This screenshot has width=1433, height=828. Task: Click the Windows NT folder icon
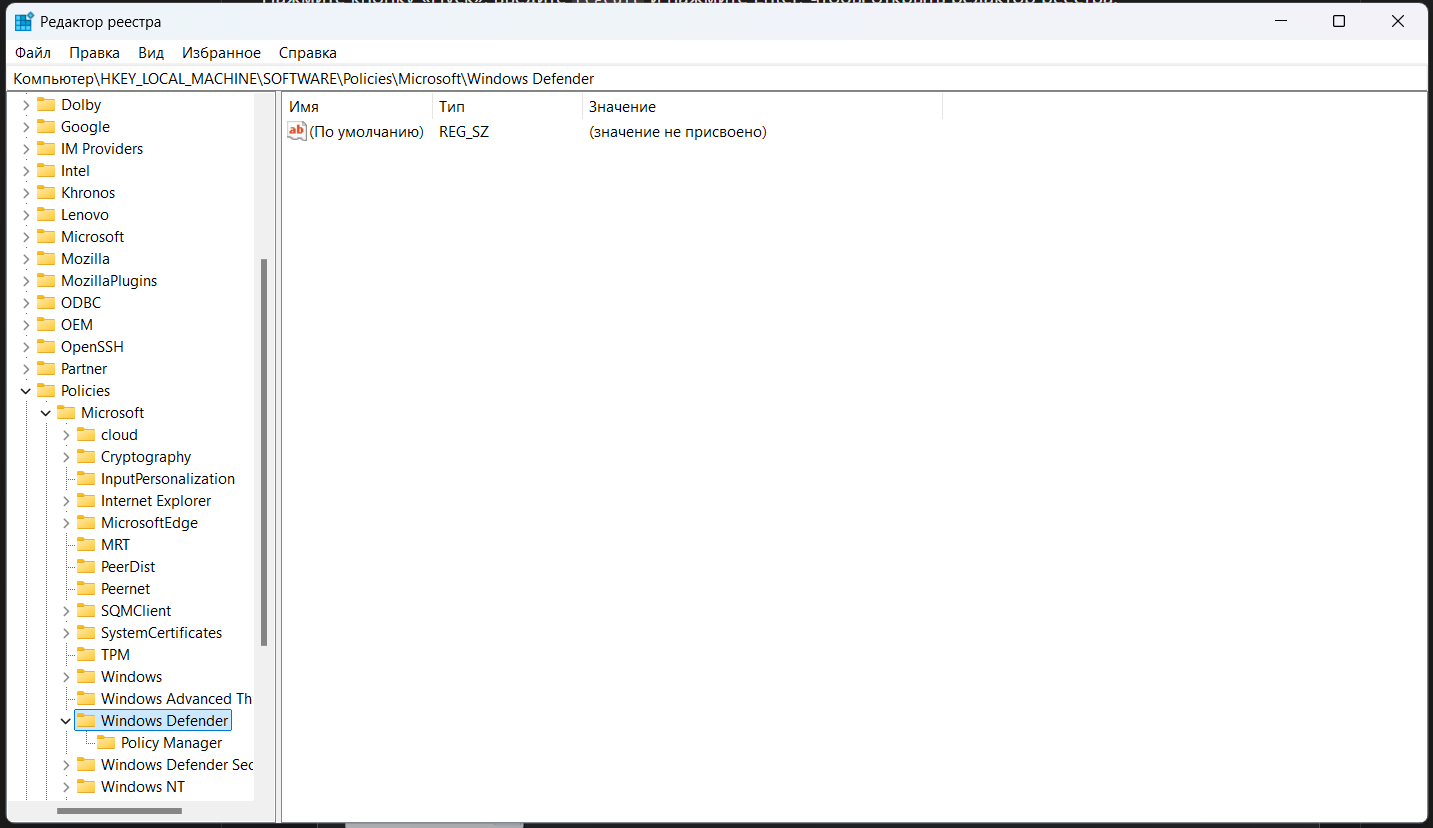pyautogui.click(x=86, y=787)
